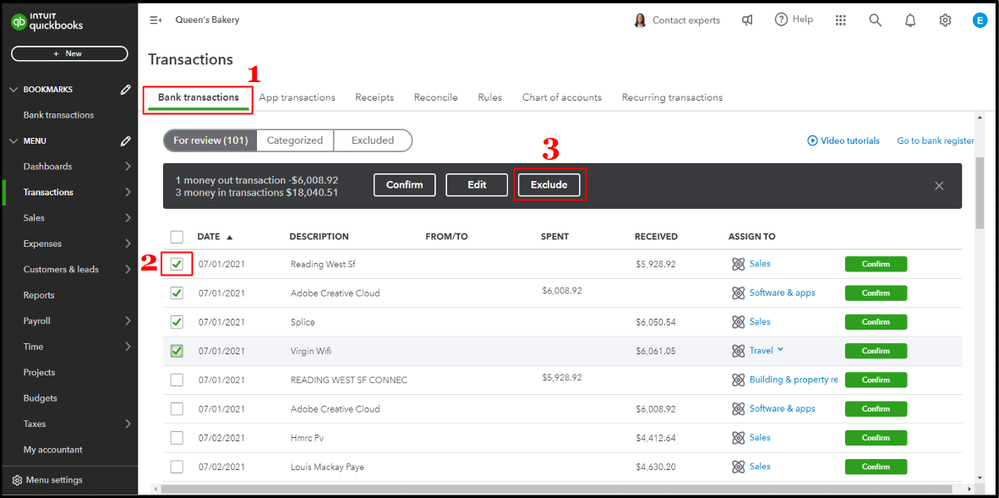Open the settings gear icon

[x=945, y=20]
